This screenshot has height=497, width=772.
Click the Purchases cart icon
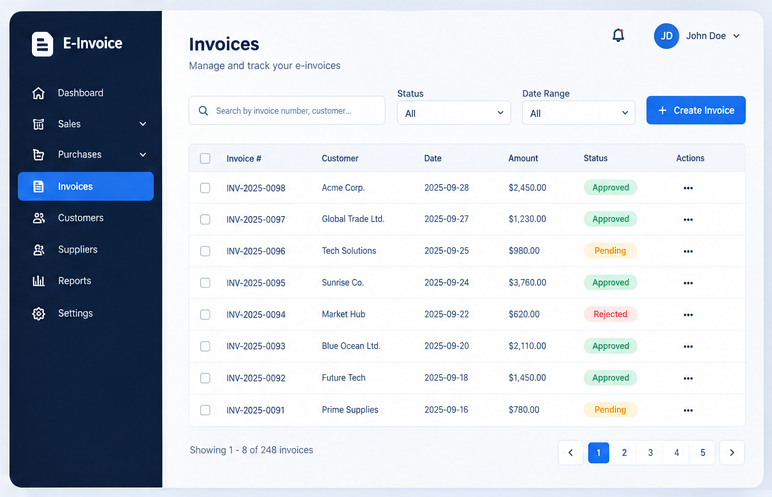coord(38,155)
